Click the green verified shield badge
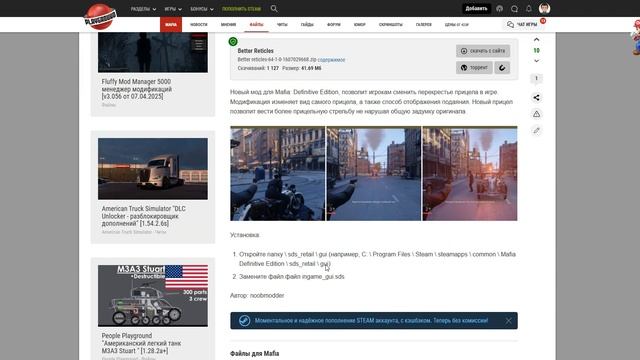 [233, 41]
